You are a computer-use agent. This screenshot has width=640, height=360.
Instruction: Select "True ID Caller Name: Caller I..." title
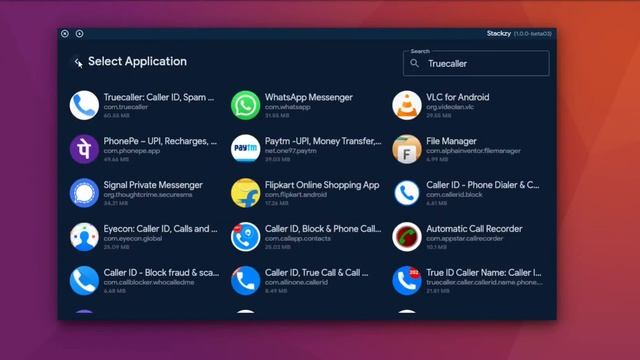484,273
